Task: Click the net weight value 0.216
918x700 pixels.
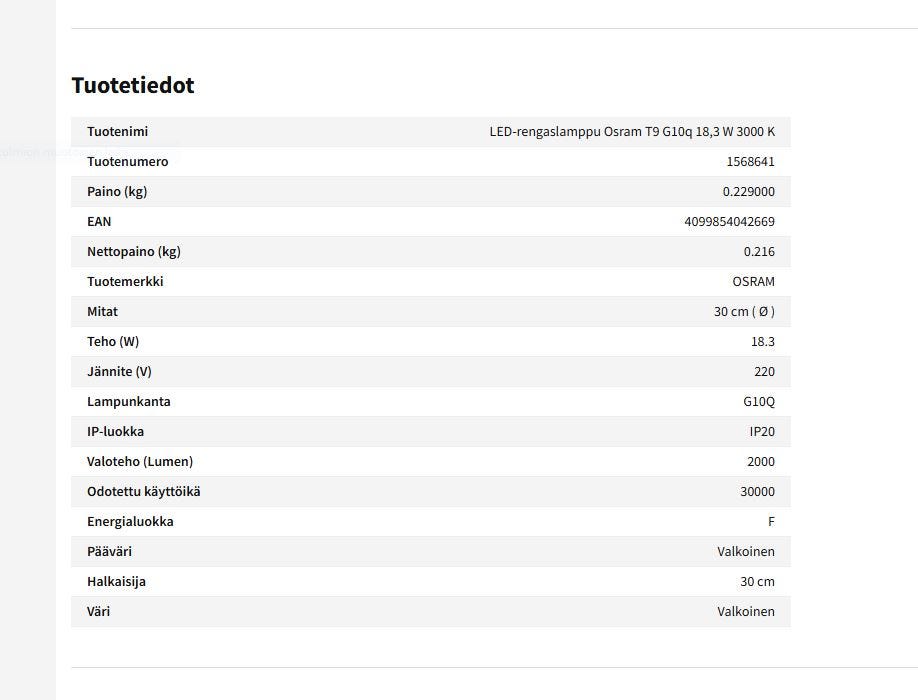Action: click(x=759, y=252)
